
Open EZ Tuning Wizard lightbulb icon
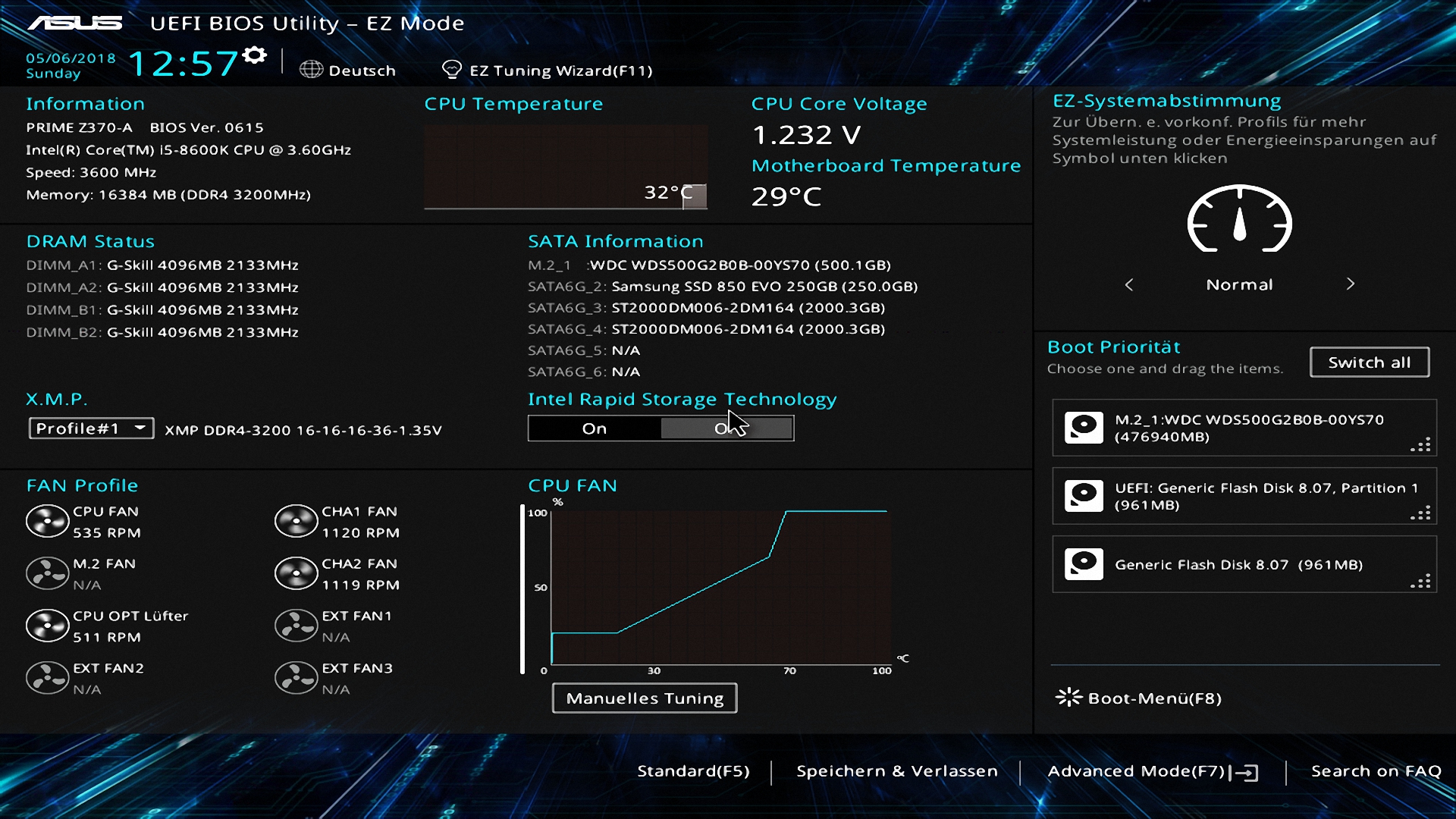point(452,70)
